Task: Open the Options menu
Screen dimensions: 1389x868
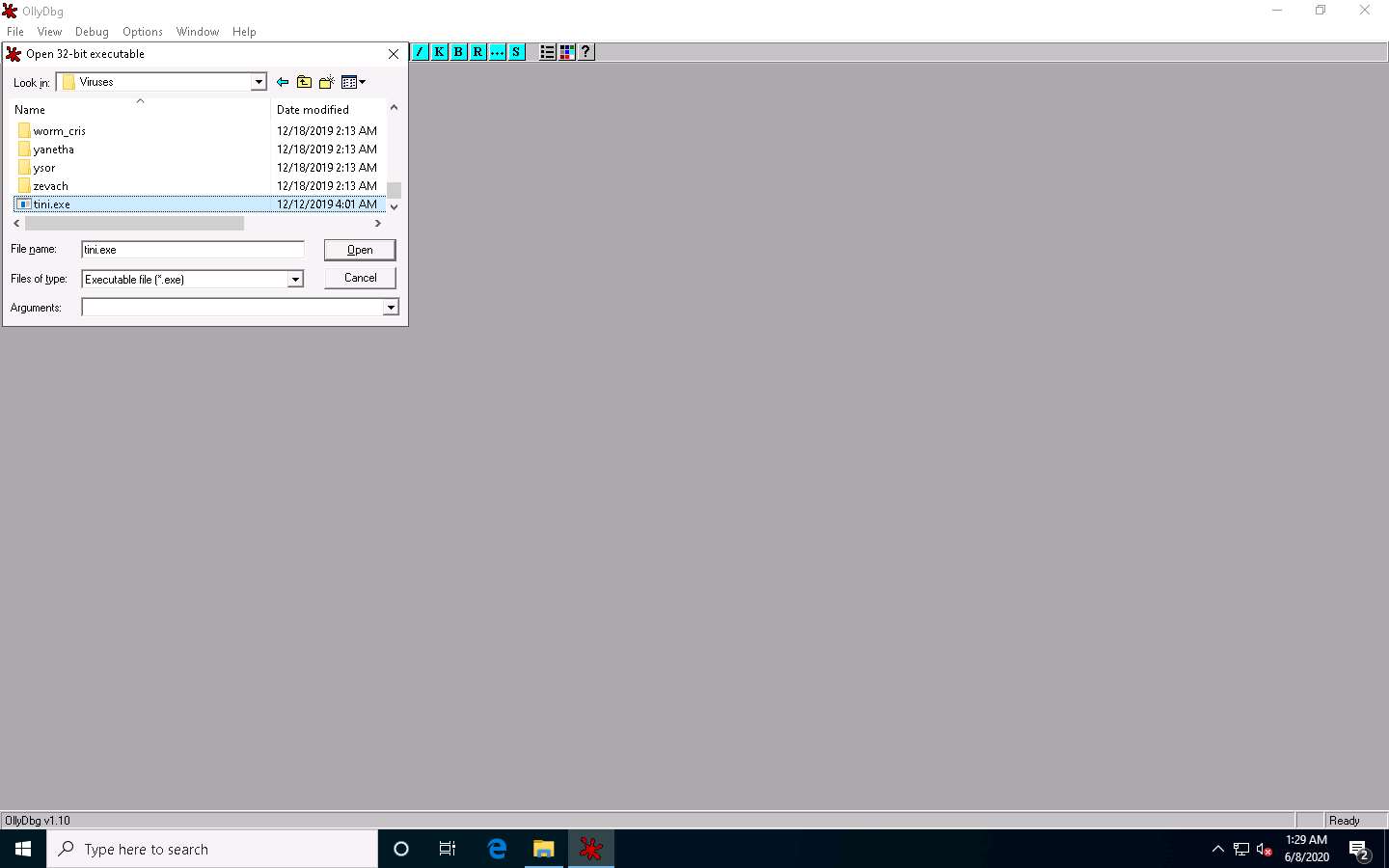Action: click(x=143, y=32)
